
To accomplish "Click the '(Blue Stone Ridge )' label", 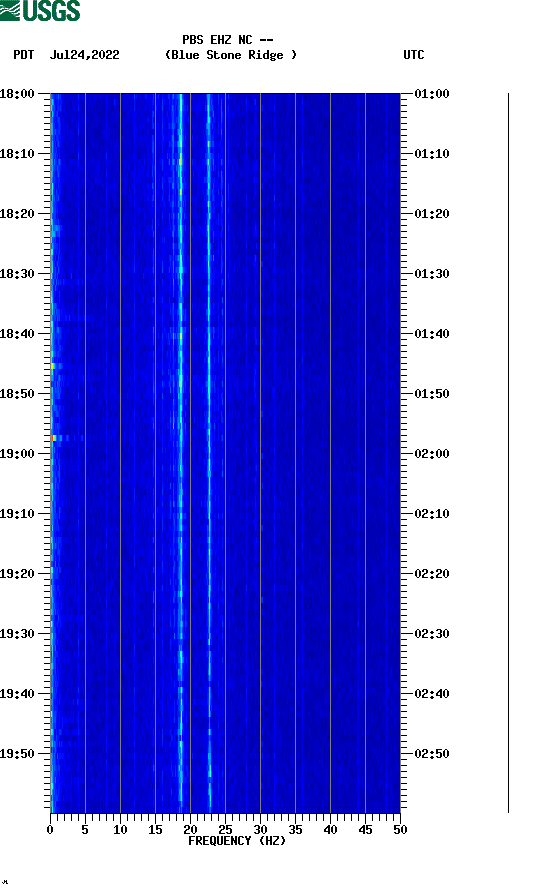I will coord(231,55).
